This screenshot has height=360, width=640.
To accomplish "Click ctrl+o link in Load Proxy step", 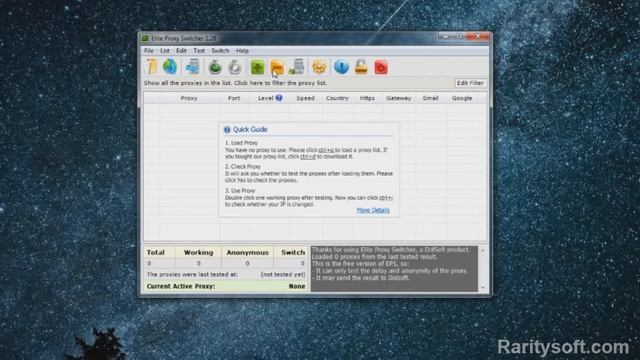I will (x=326, y=150).
